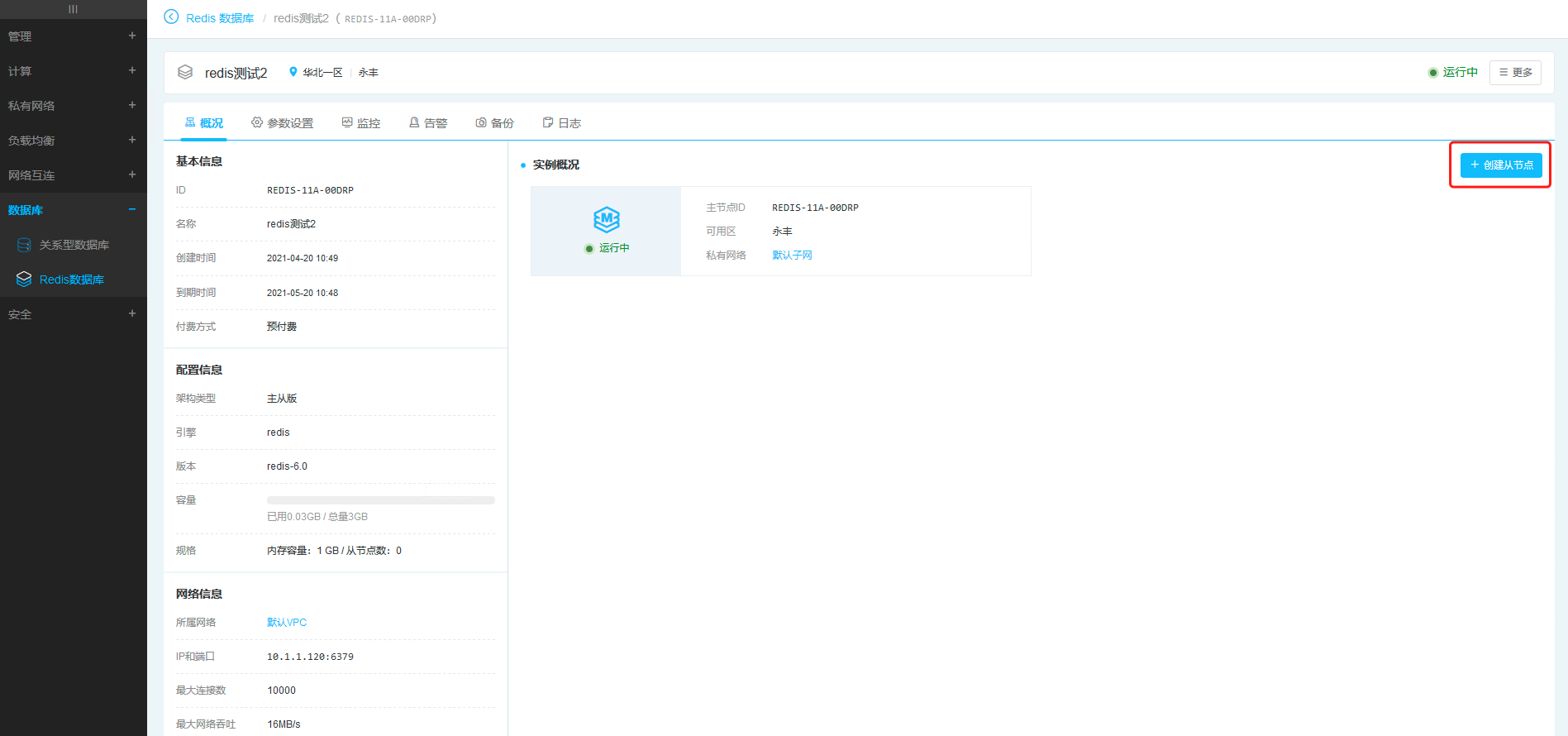Open the 监控 tab
Screen dimensions: 1568x736
[x=360, y=123]
